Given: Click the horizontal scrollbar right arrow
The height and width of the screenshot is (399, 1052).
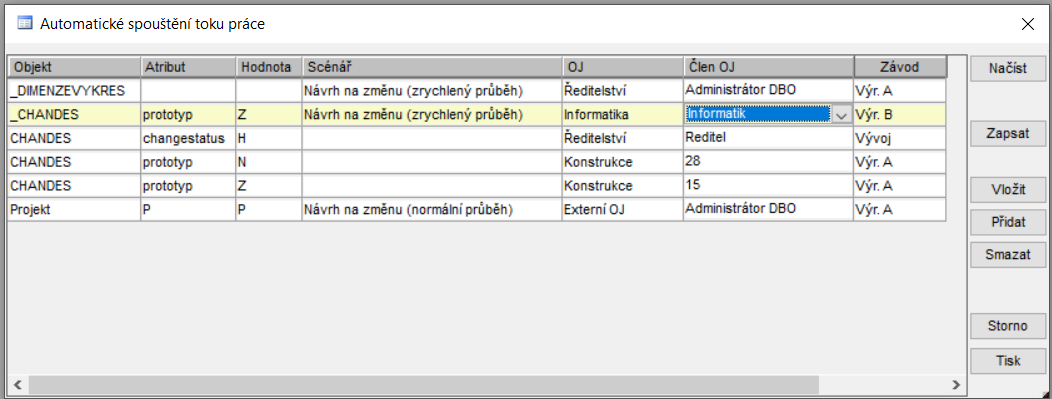Looking at the screenshot, I should coord(955,385).
